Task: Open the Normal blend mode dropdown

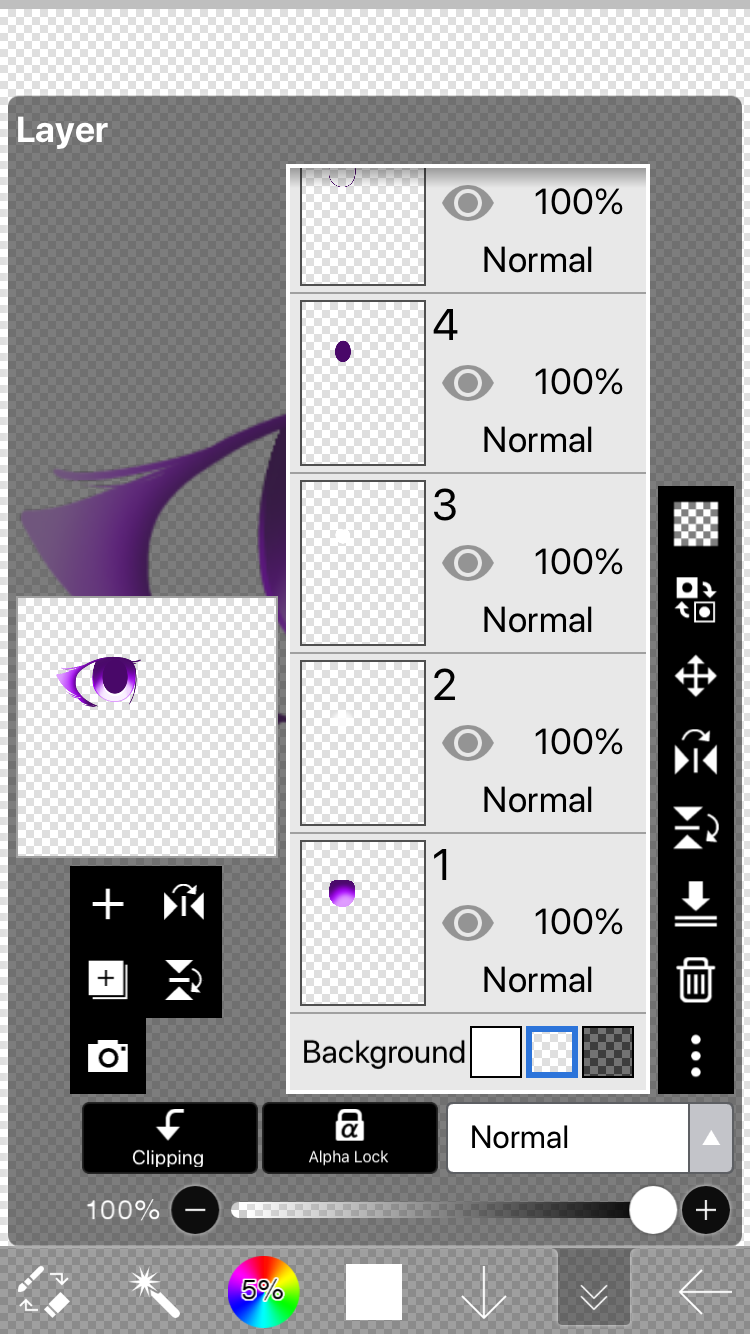Action: click(568, 1138)
